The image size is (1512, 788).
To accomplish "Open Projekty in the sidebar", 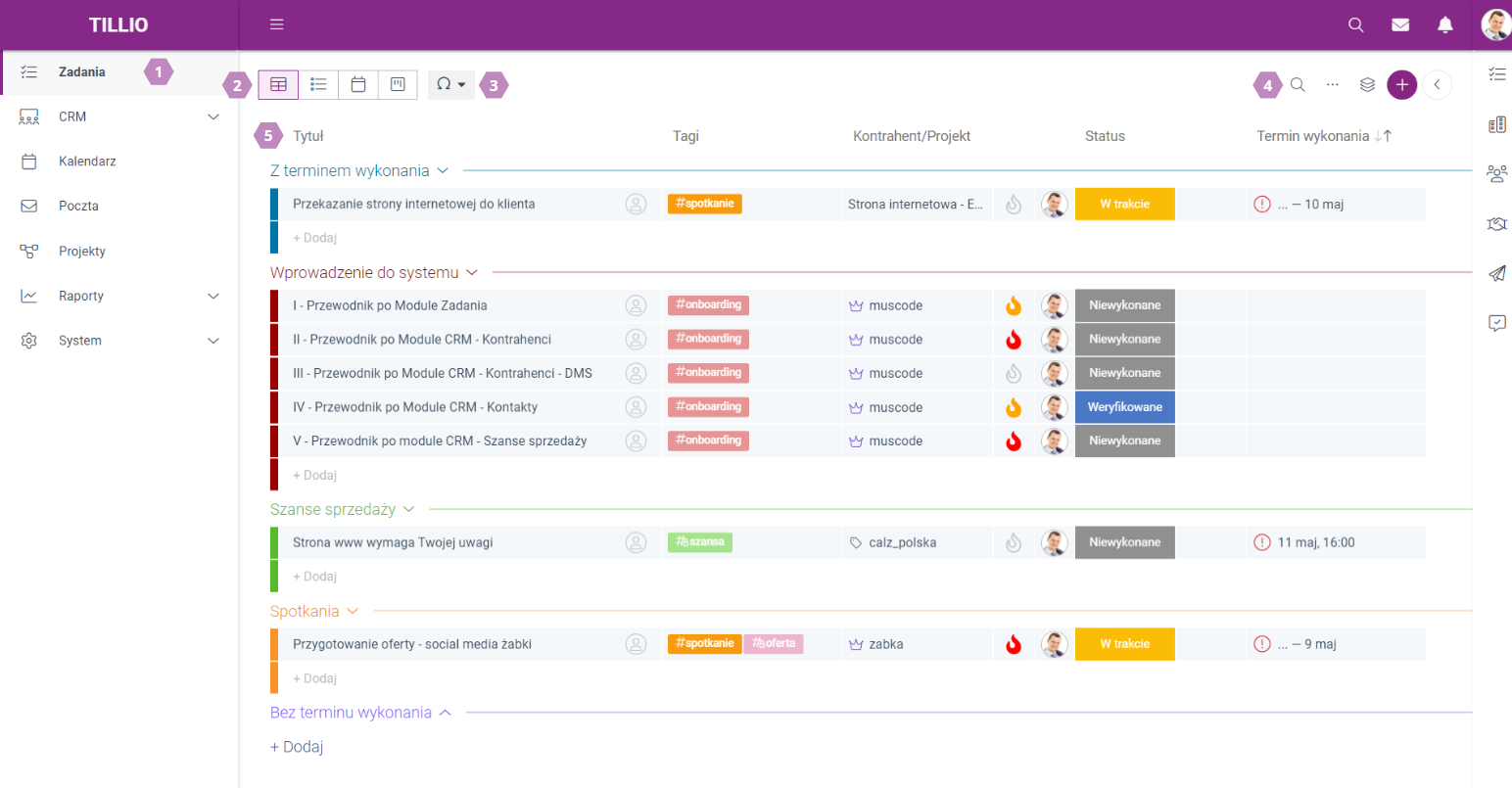I will click(119, 252).
